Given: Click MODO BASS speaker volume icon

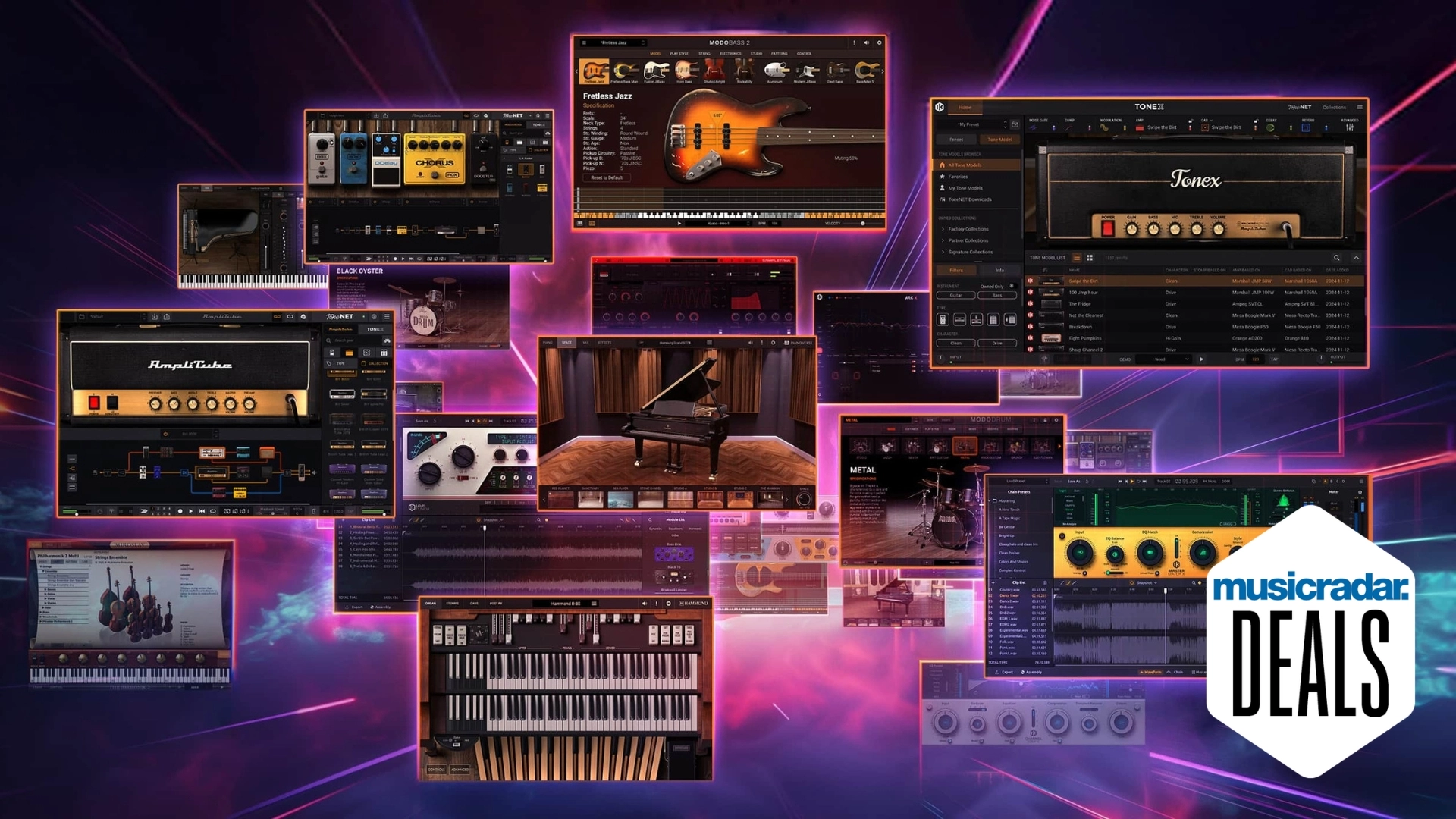Looking at the screenshot, I should [867, 42].
